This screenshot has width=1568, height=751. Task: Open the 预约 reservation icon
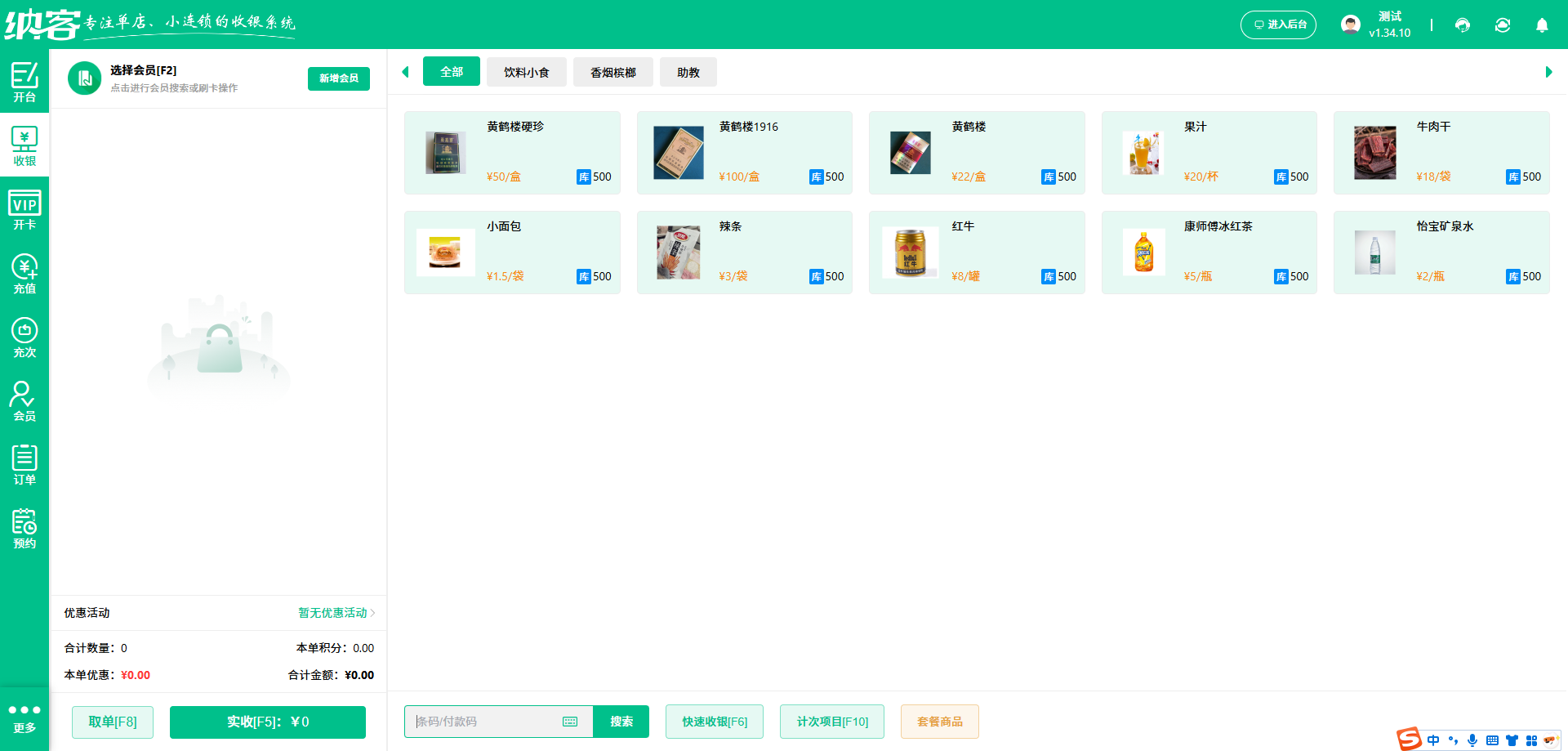point(24,527)
